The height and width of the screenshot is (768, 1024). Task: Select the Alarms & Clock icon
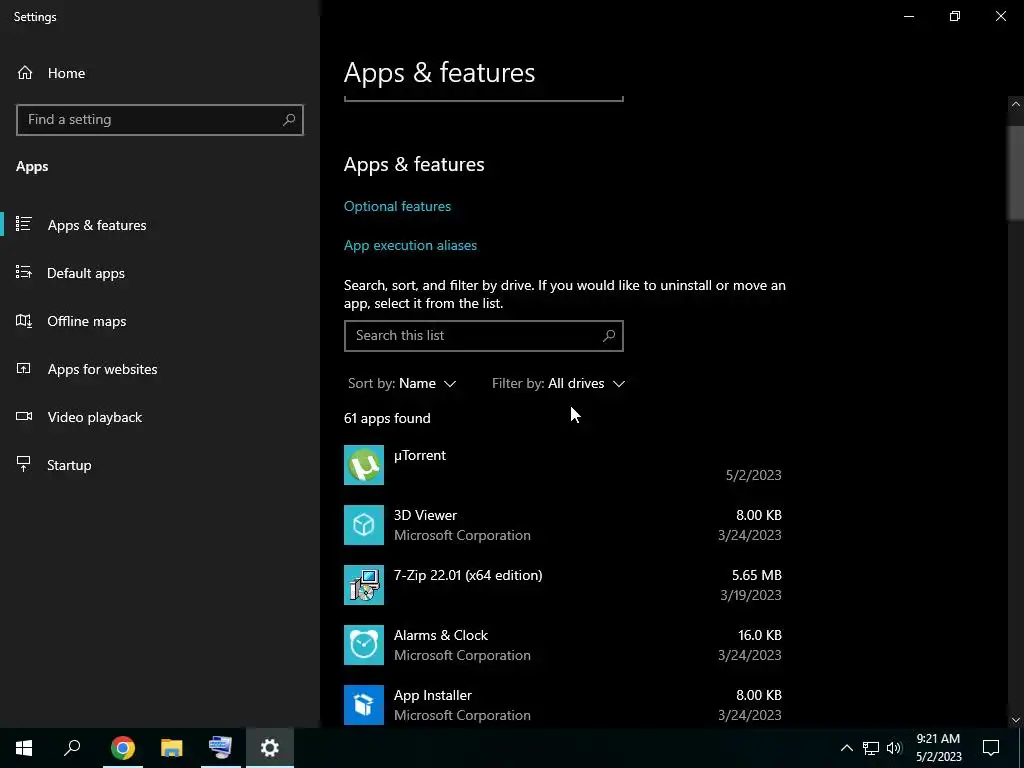click(x=364, y=645)
